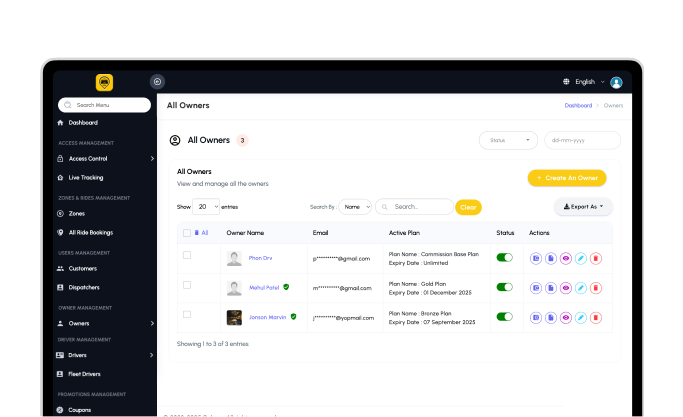Edit Jonson Marvin with pencil icon
The image size is (683, 417).
click(581, 318)
